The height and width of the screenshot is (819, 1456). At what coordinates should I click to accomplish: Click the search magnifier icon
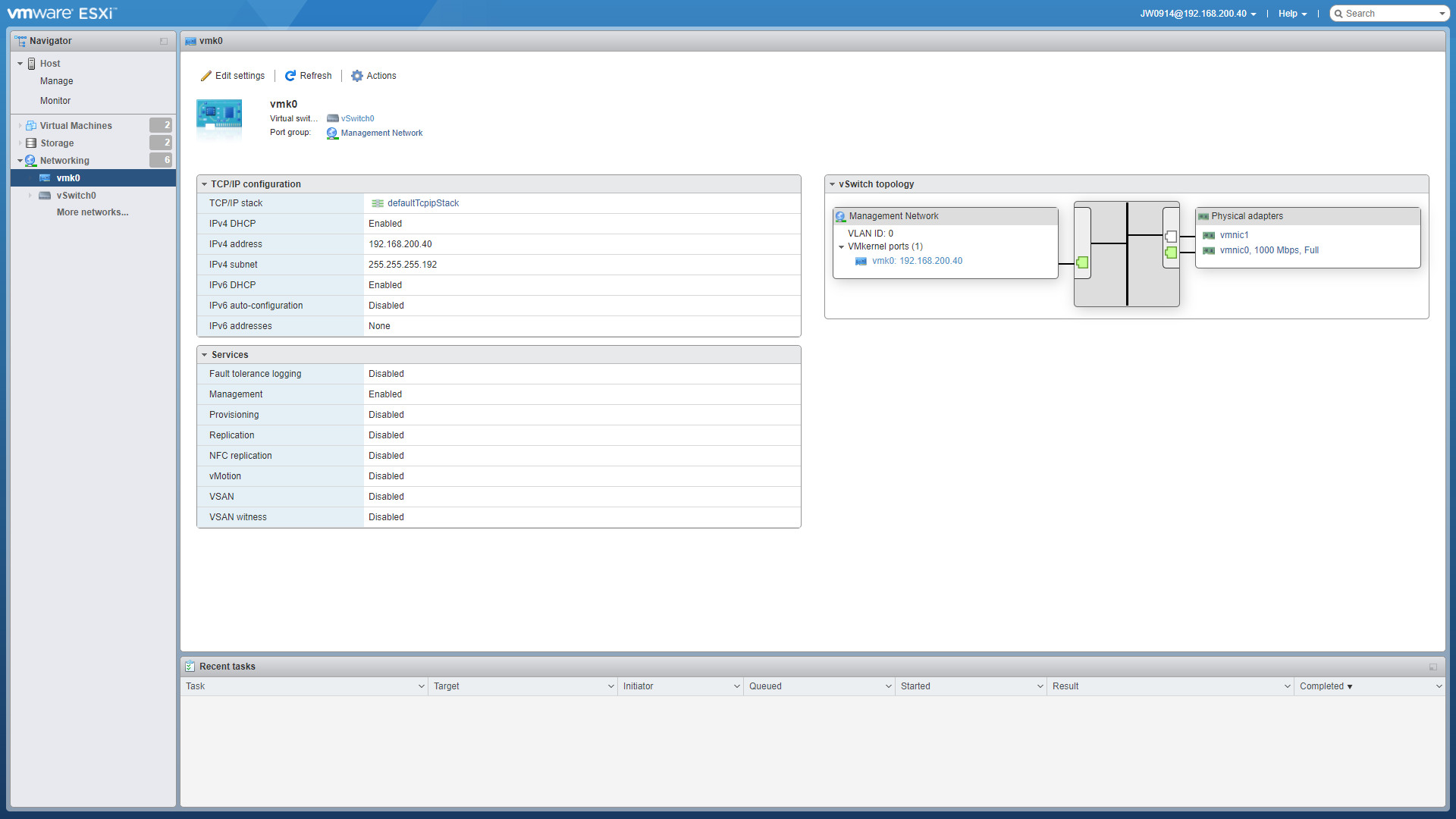point(1339,14)
